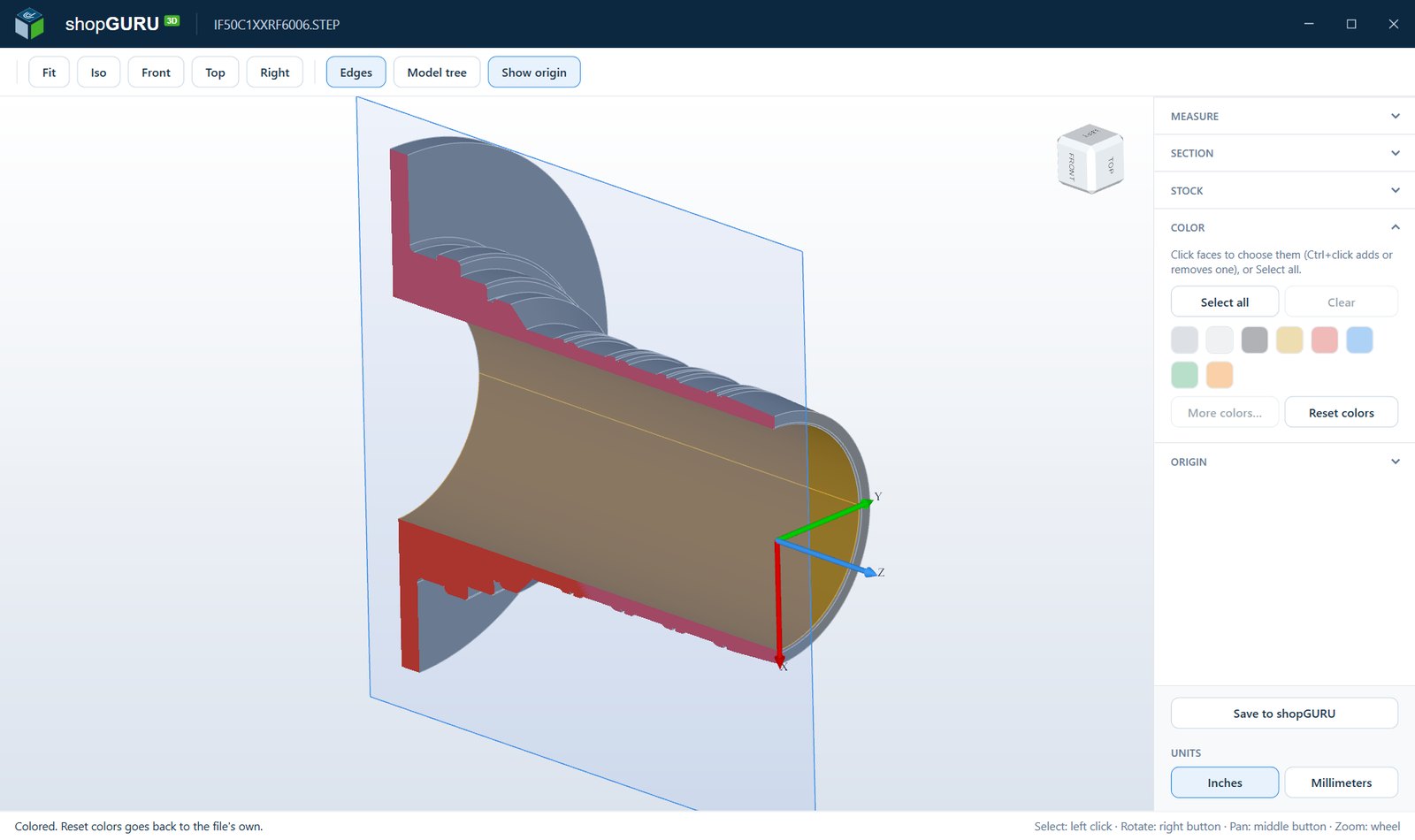Image resolution: width=1415 pixels, height=840 pixels.
Task: Switch to the Top view
Action: (215, 73)
